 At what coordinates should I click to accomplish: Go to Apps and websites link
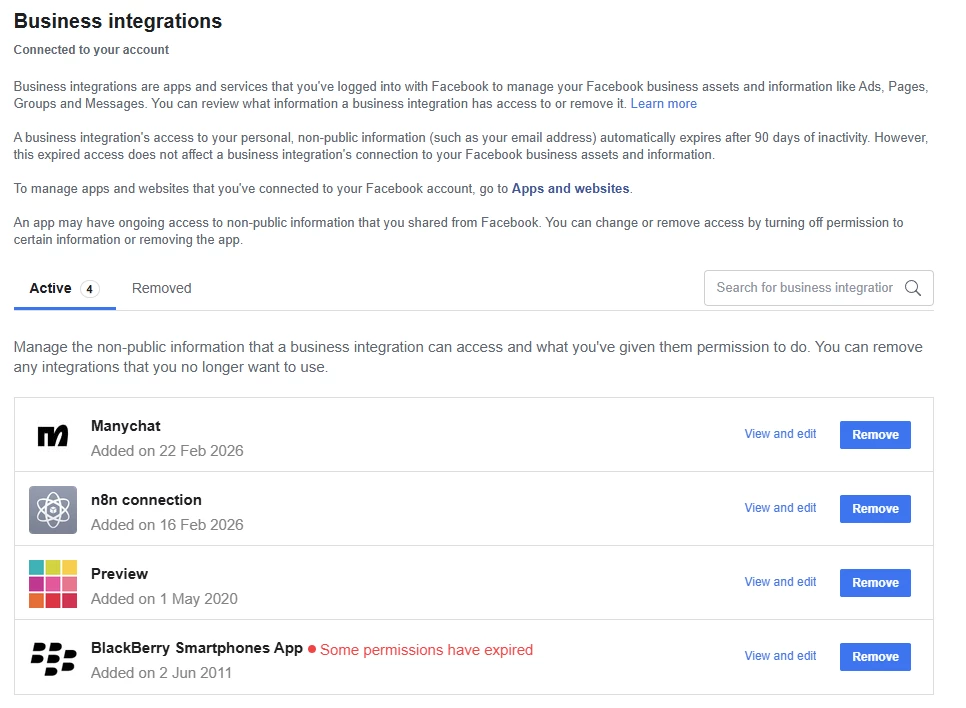coord(570,188)
